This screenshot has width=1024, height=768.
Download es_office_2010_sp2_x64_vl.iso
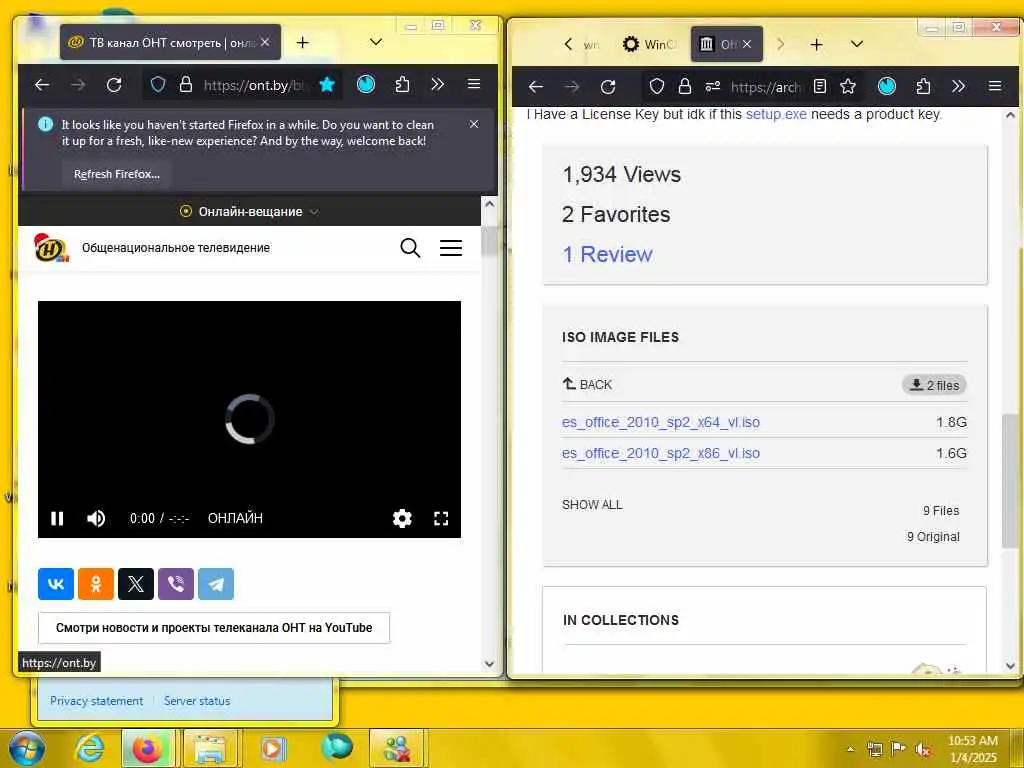[x=661, y=423]
